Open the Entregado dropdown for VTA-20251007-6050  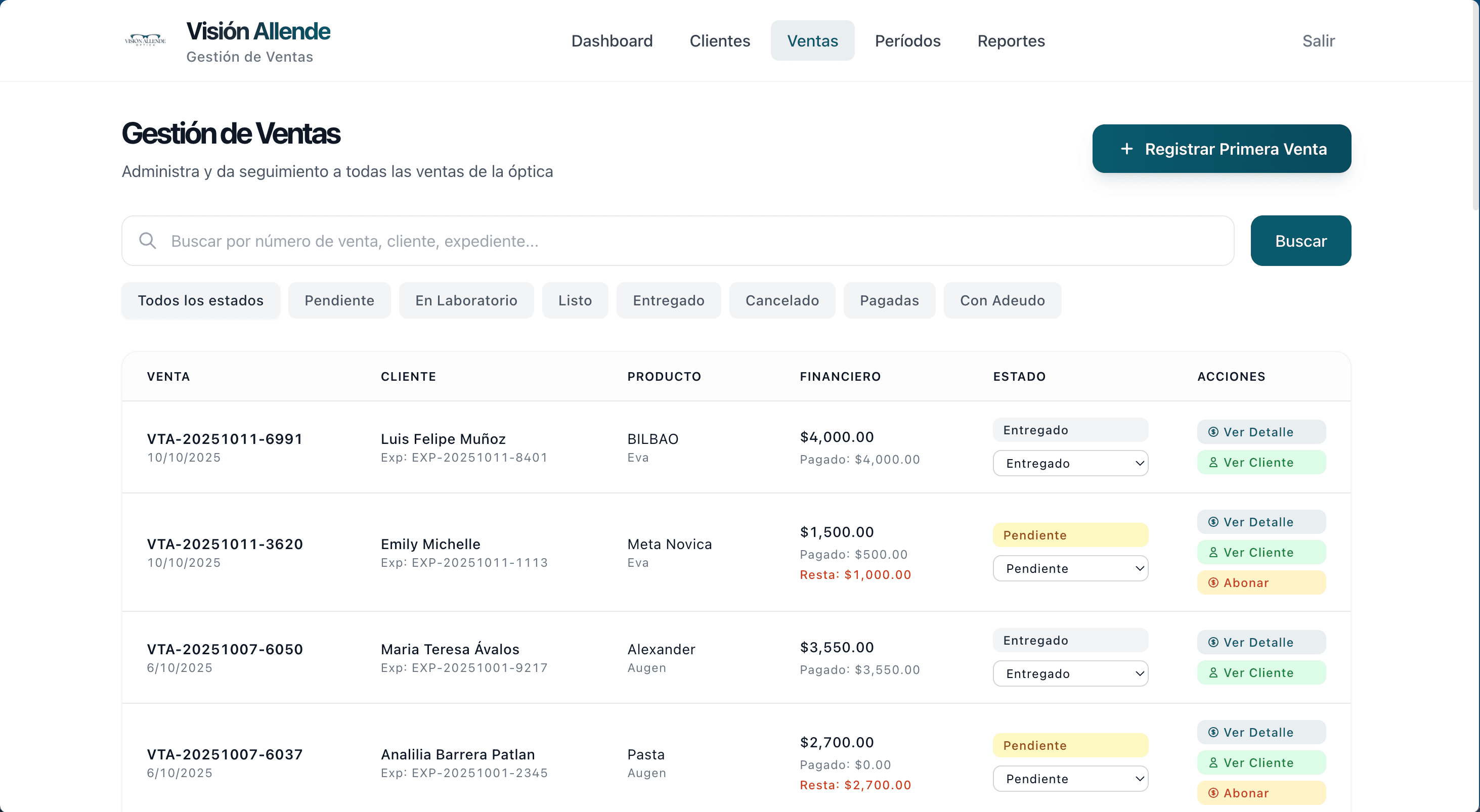1070,673
